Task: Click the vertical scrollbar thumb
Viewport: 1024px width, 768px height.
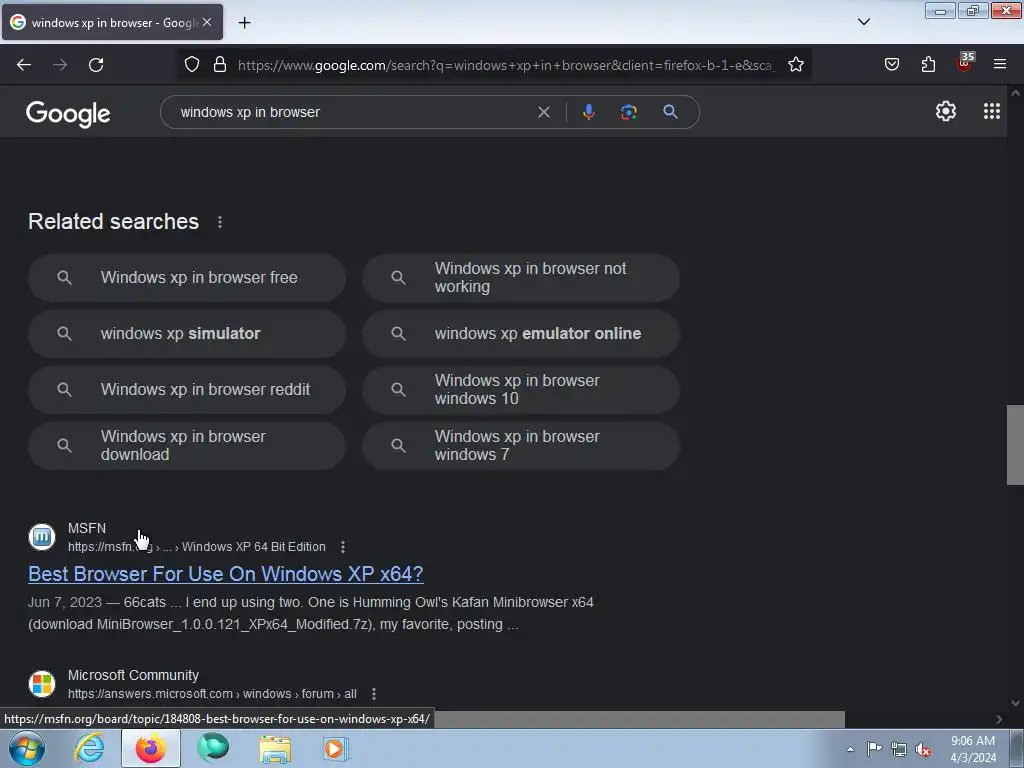Action: (x=1015, y=445)
